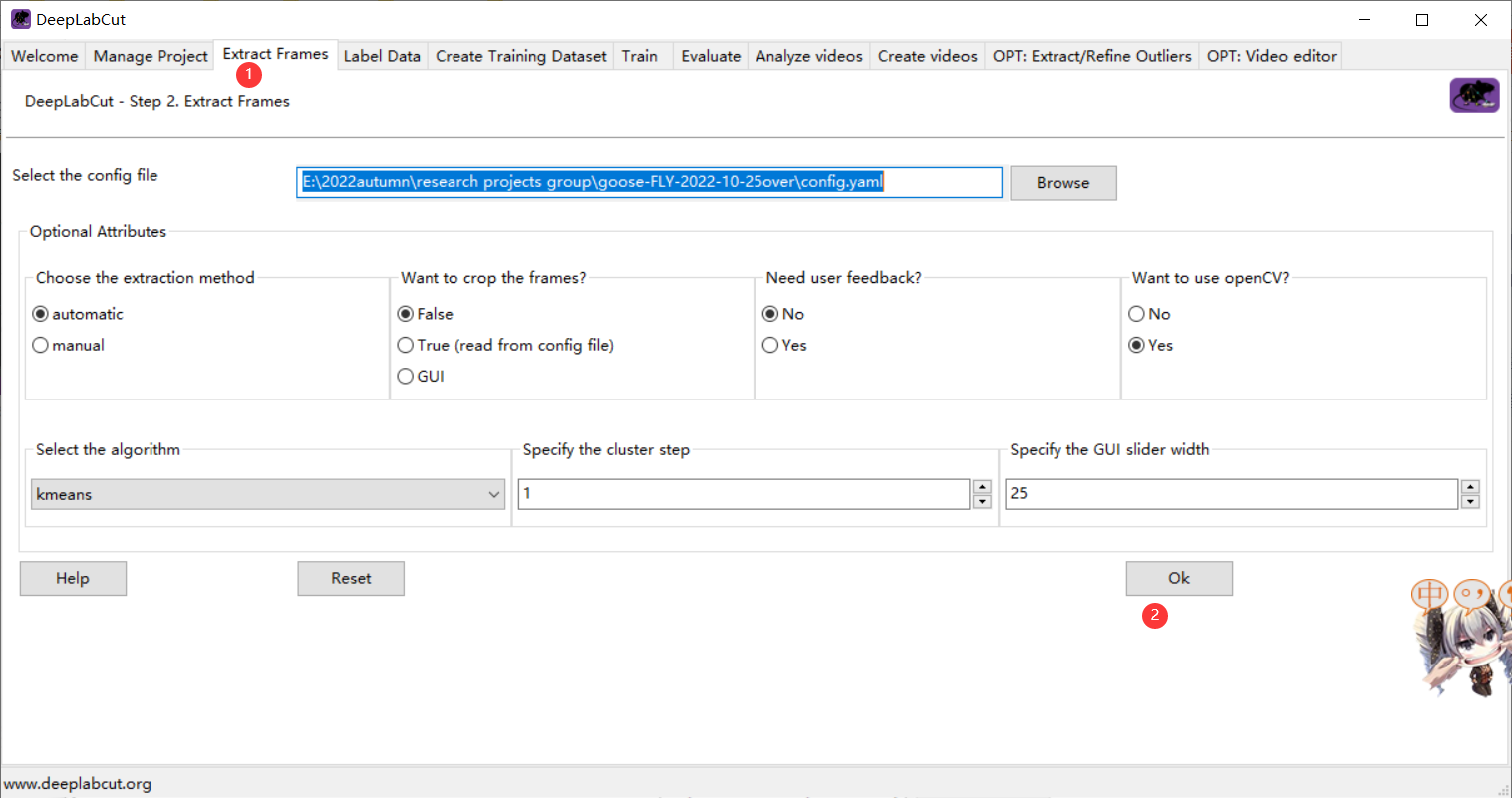The height and width of the screenshot is (798, 1512).
Task: Open the kmeans algorithm dropdown
Action: click(x=268, y=494)
